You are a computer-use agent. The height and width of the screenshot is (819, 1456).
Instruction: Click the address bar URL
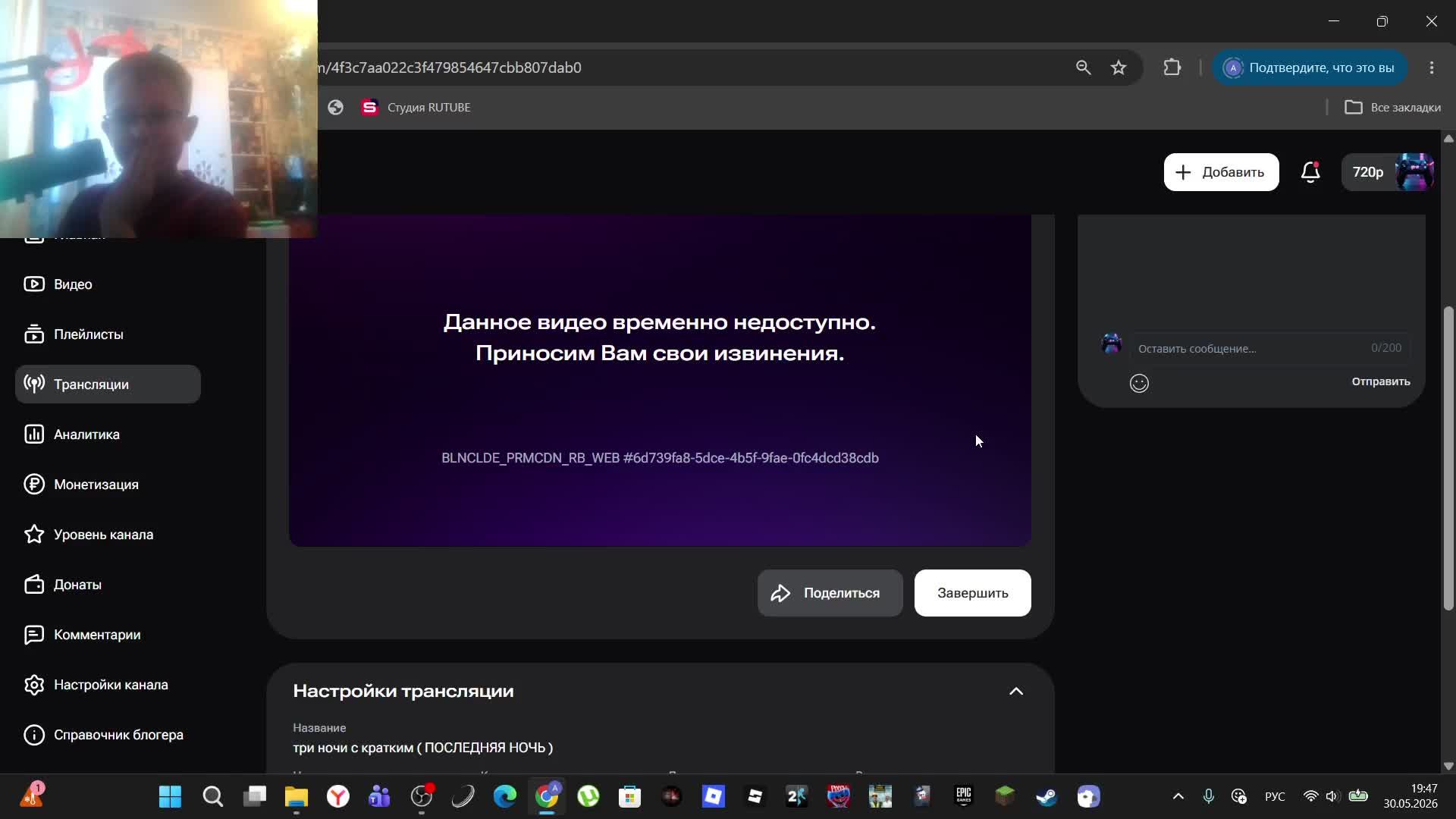[450, 67]
